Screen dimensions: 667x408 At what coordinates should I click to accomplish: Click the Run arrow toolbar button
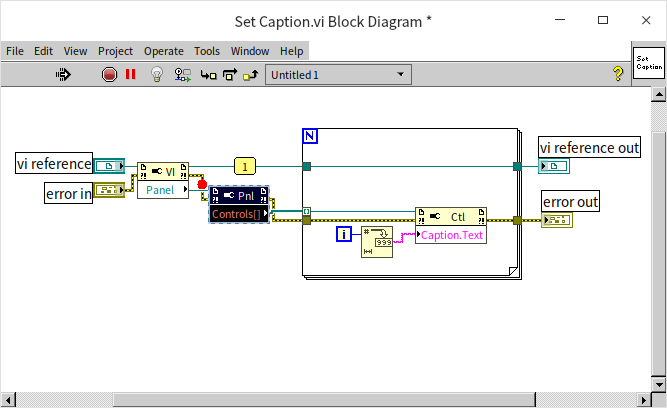(x=62, y=74)
